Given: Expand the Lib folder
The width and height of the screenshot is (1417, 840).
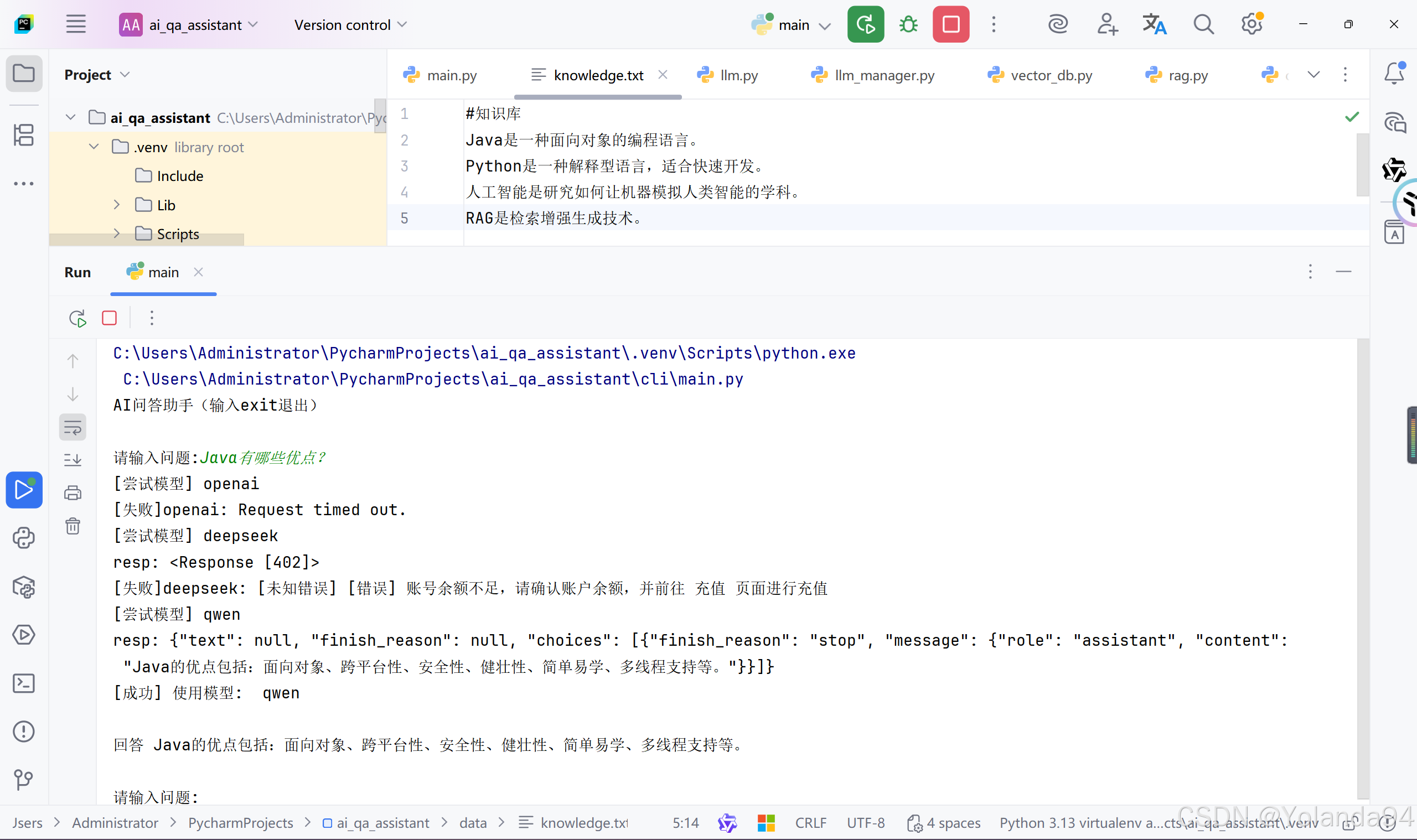Looking at the screenshot, I should point(117,205).
